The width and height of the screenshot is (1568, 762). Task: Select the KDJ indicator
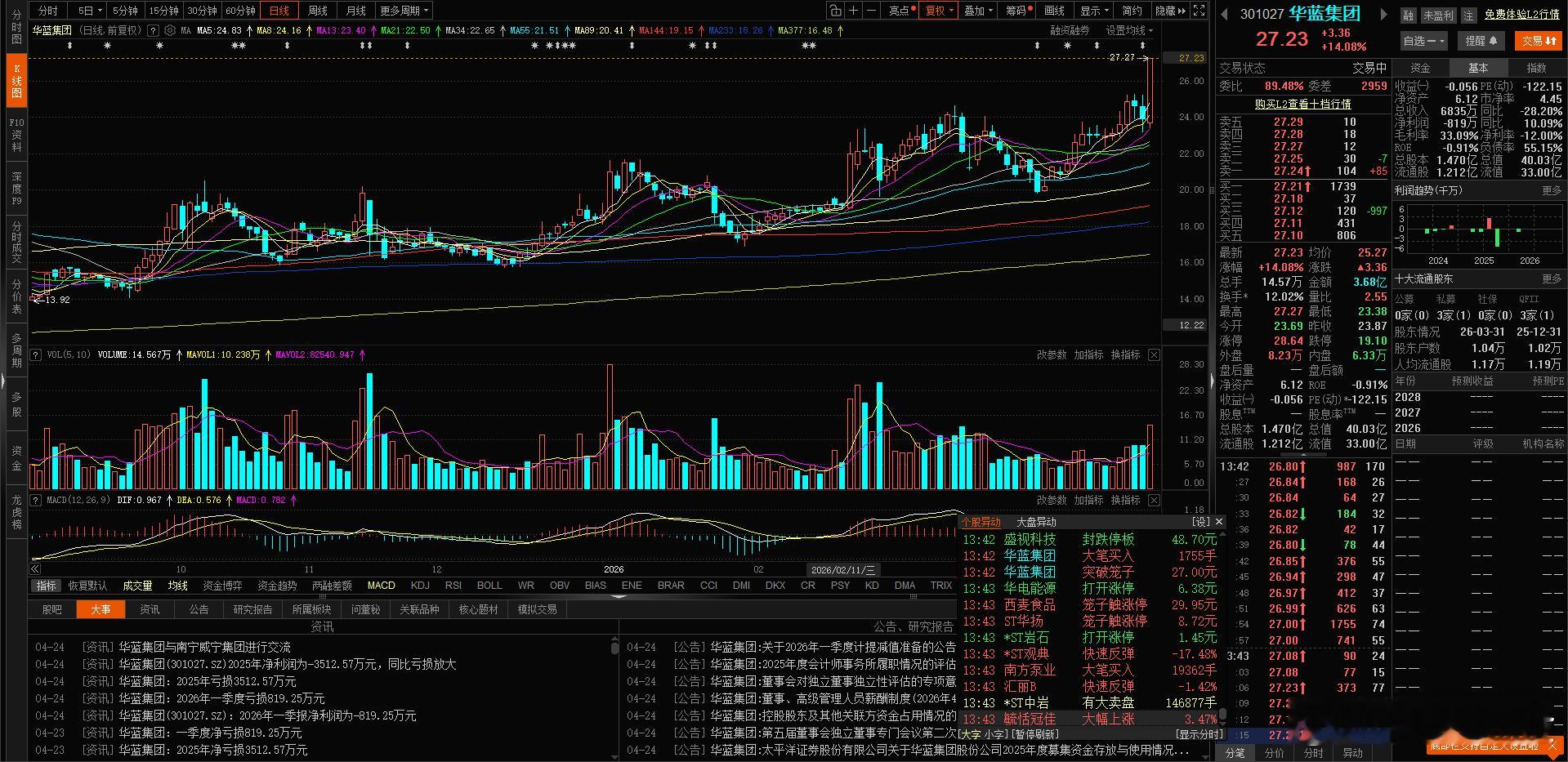click(x=420, y=586)
